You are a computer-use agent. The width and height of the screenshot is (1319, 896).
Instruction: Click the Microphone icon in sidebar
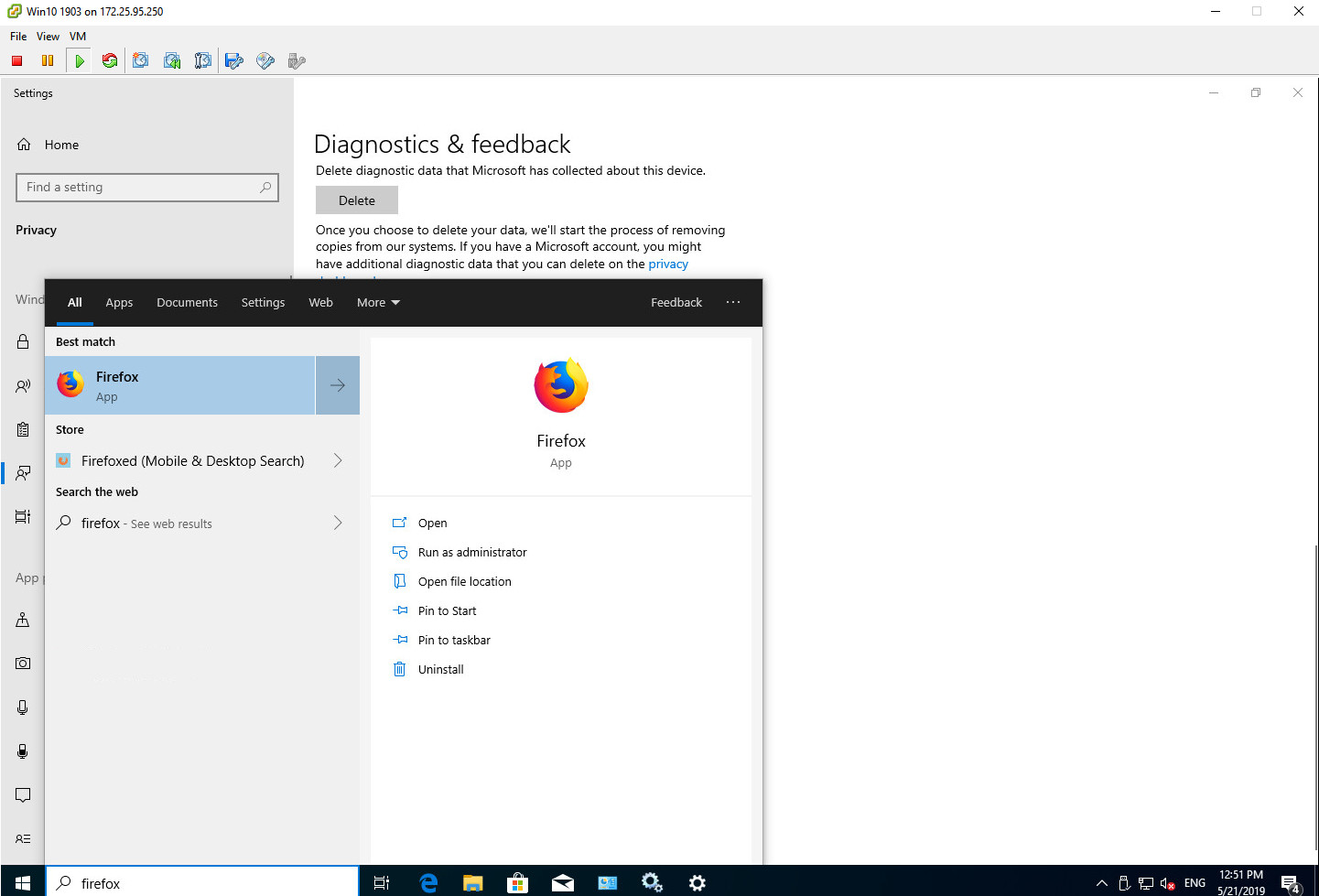point(23,707)
